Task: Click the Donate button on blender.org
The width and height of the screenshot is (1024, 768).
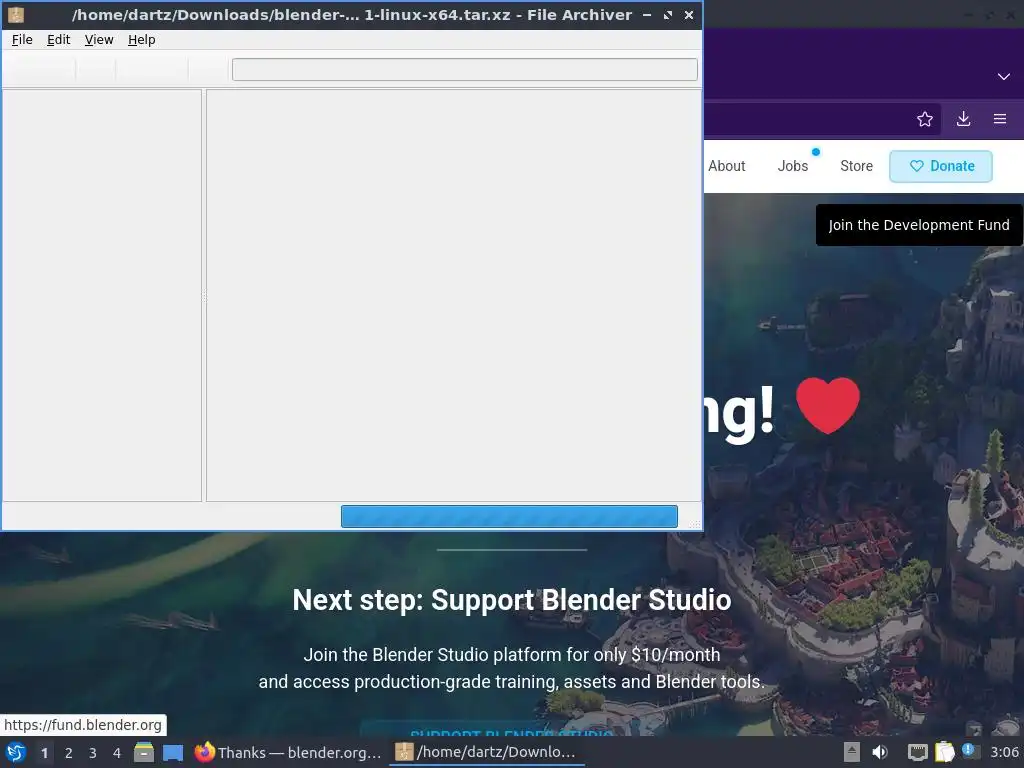Action: pos(941,166)
